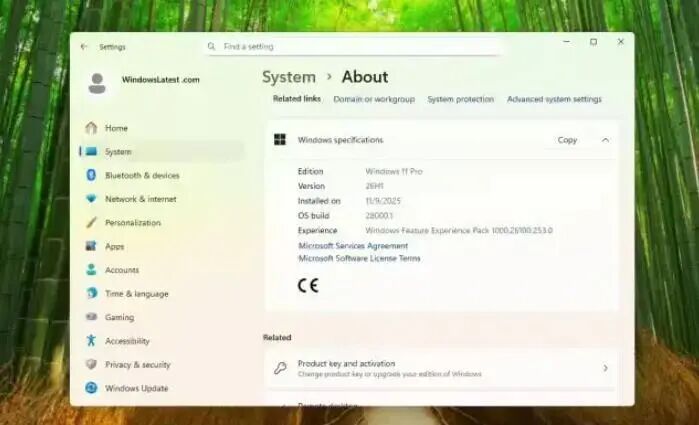Open Personalization via its brush icon
The height and width of the screenshot is (425, 699).
tap(92, 223)
